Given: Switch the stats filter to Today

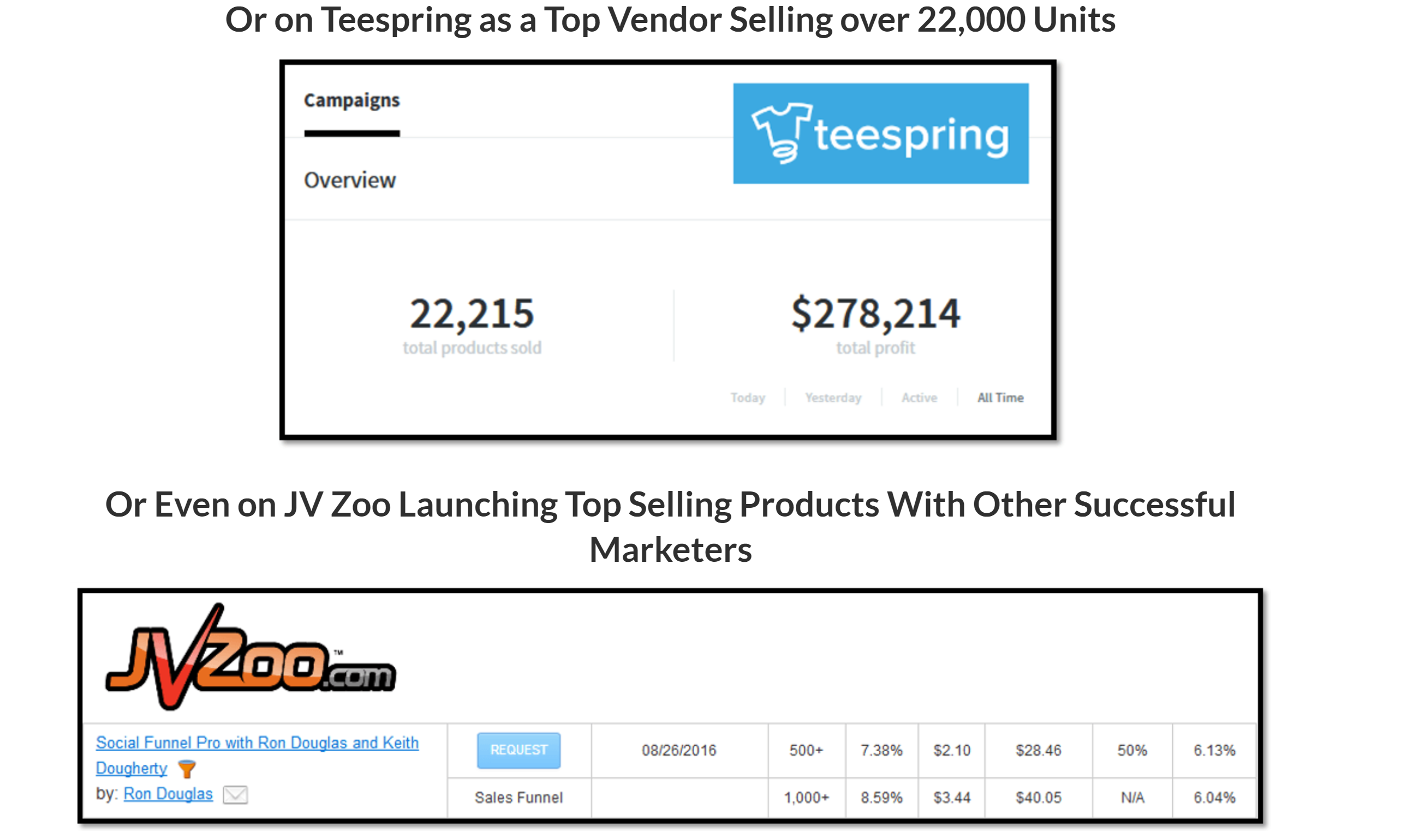Looking at the screenshot, I should 748,398.
